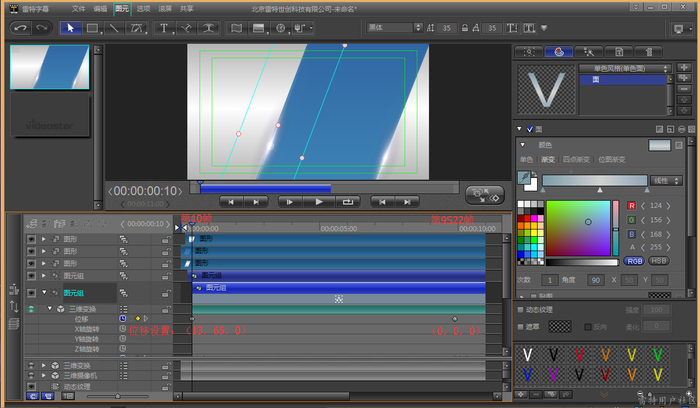The image size is (700, 408).
Task: Click the keyframe button right of playback controls
Action: (x=485, y=195)
